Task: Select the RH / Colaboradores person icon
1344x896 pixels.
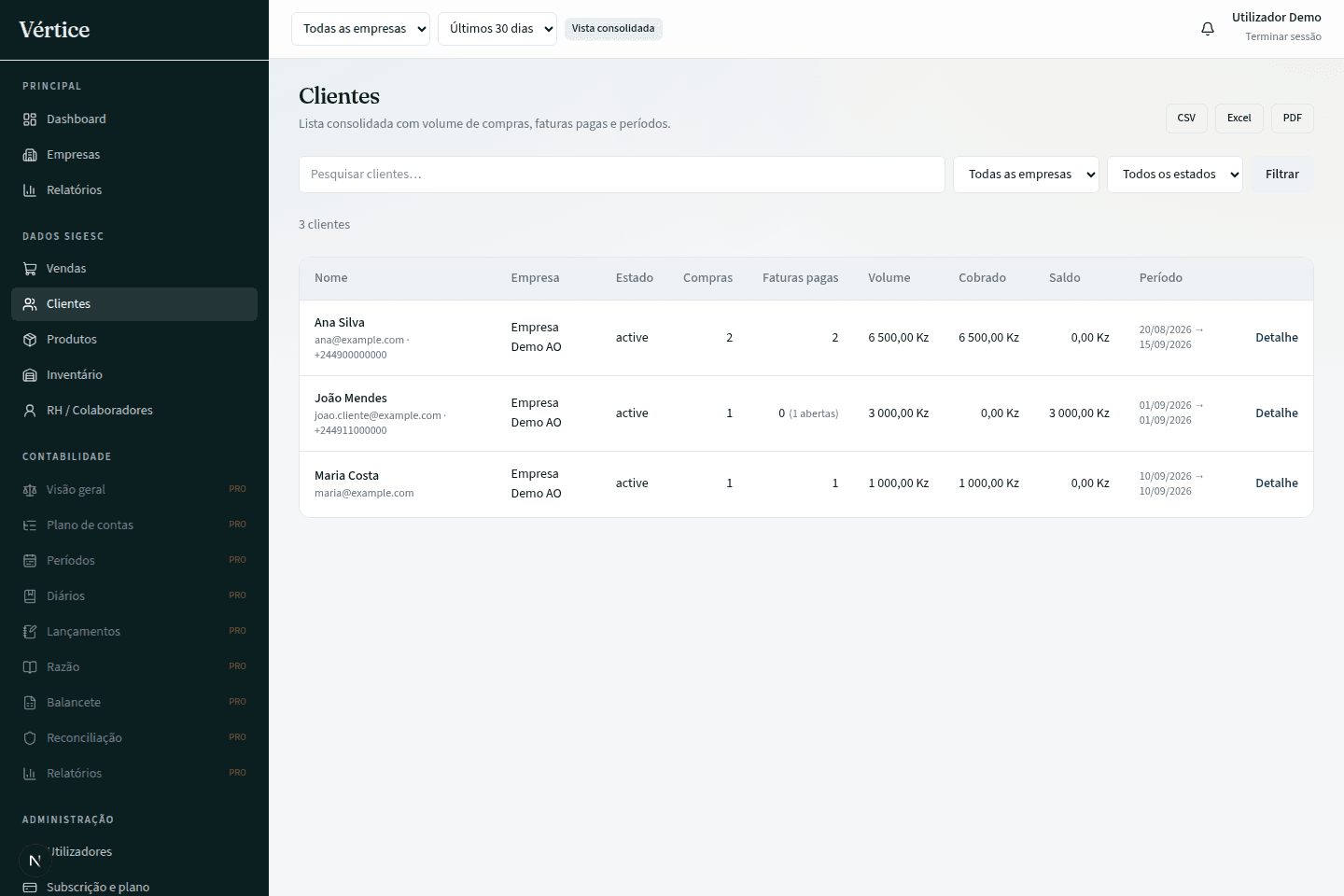Action: (30, 411)
